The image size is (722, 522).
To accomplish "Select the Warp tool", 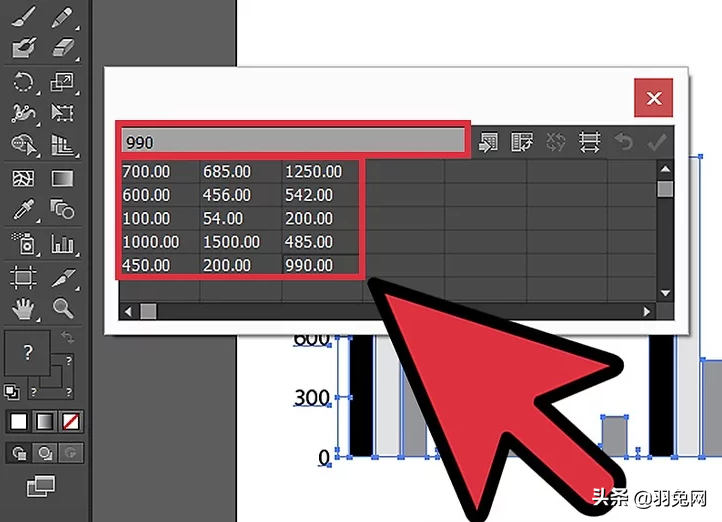I will coord(23,112).
